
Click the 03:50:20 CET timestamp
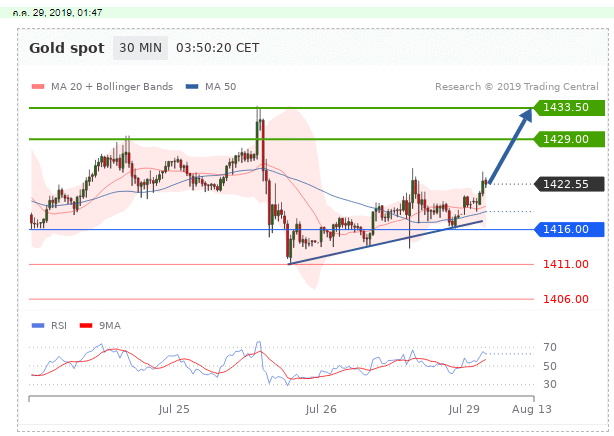click(217, 48)
